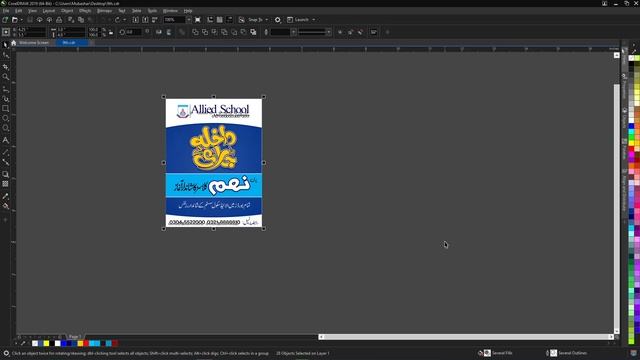Click the Home icon tab
640x360 pixels.
click(x=13, y=43)
